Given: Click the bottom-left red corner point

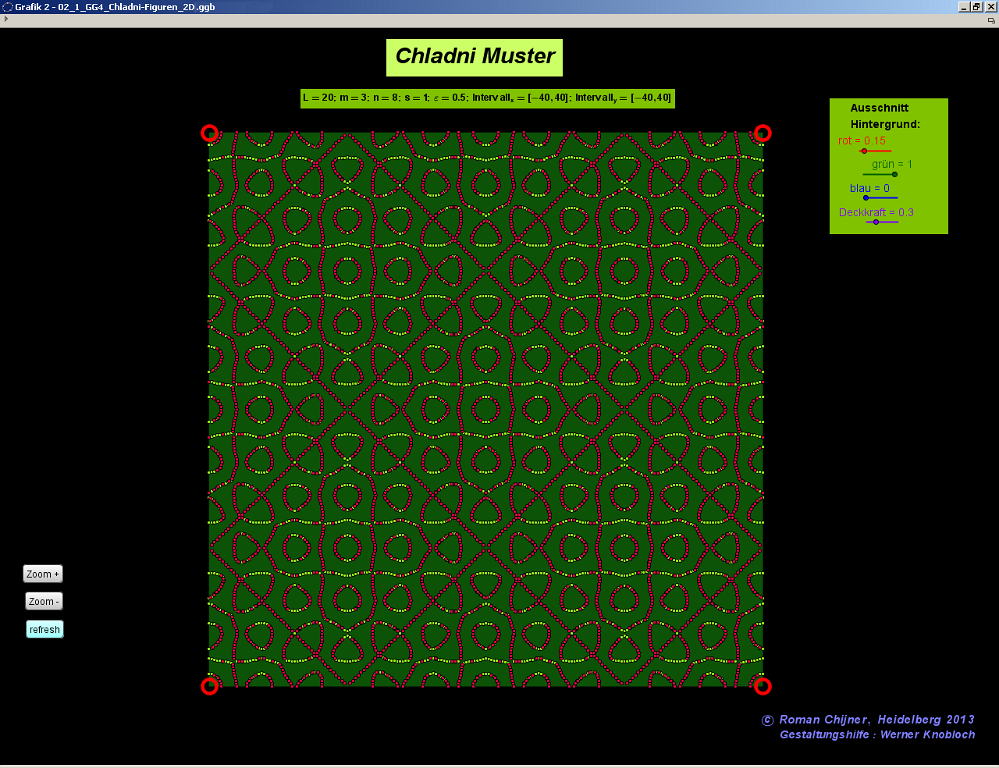Looking at the screenshot, I should click(209, 686).
